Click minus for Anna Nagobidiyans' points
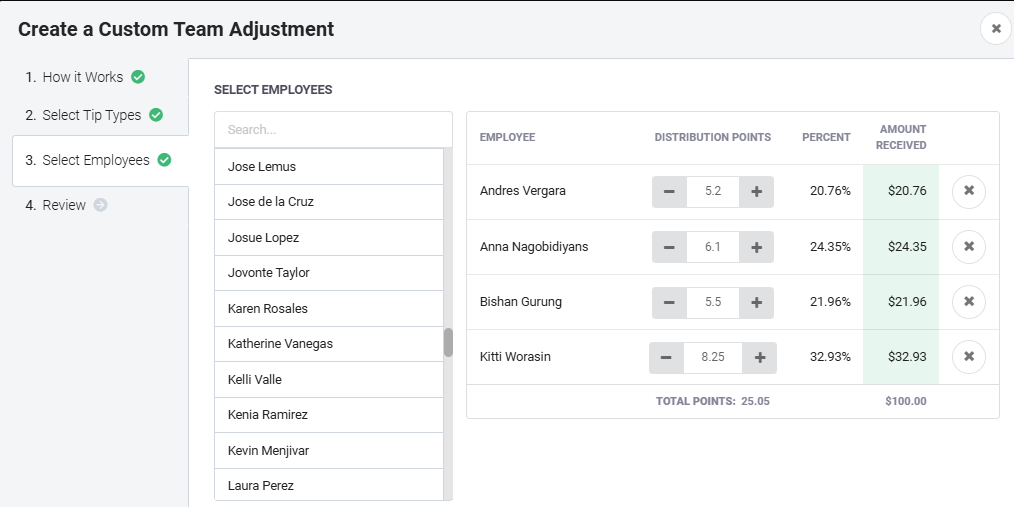The width and height of the screenshot is (1014, 507). 669,246
